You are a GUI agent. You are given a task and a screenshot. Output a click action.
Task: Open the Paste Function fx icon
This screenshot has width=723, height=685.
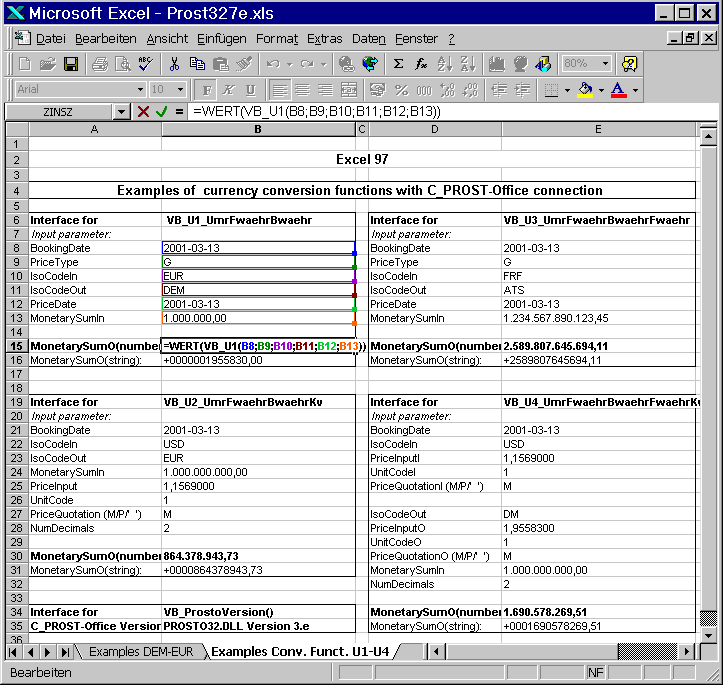pos(421,64)
